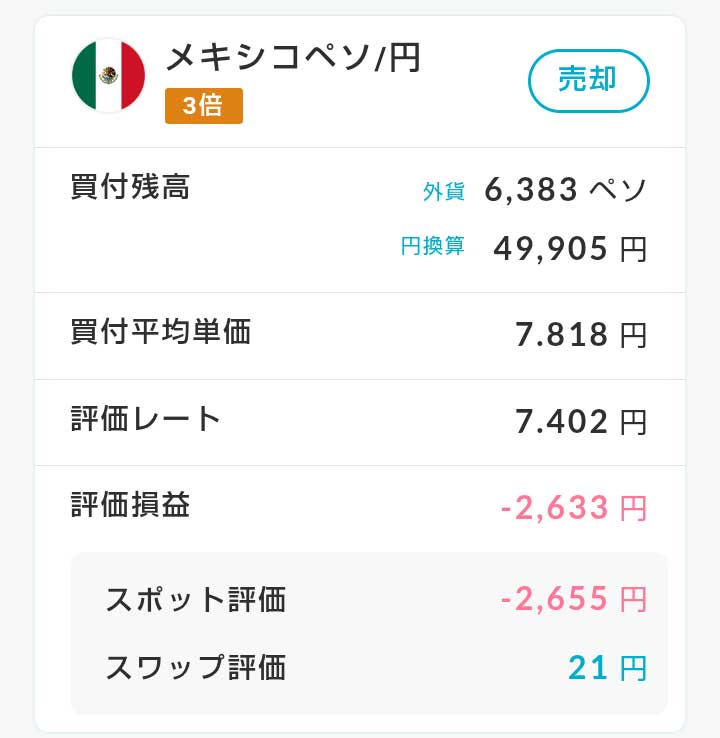
Task: Tap the 円換算 label
Action: pyautogui.click(x=432, y=246)
